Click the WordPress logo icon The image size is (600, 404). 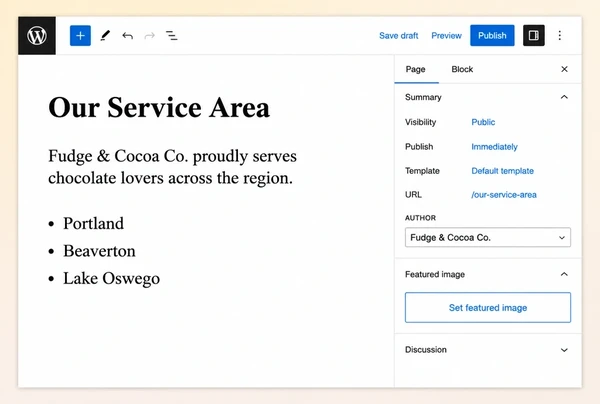(x=37, y=36)
